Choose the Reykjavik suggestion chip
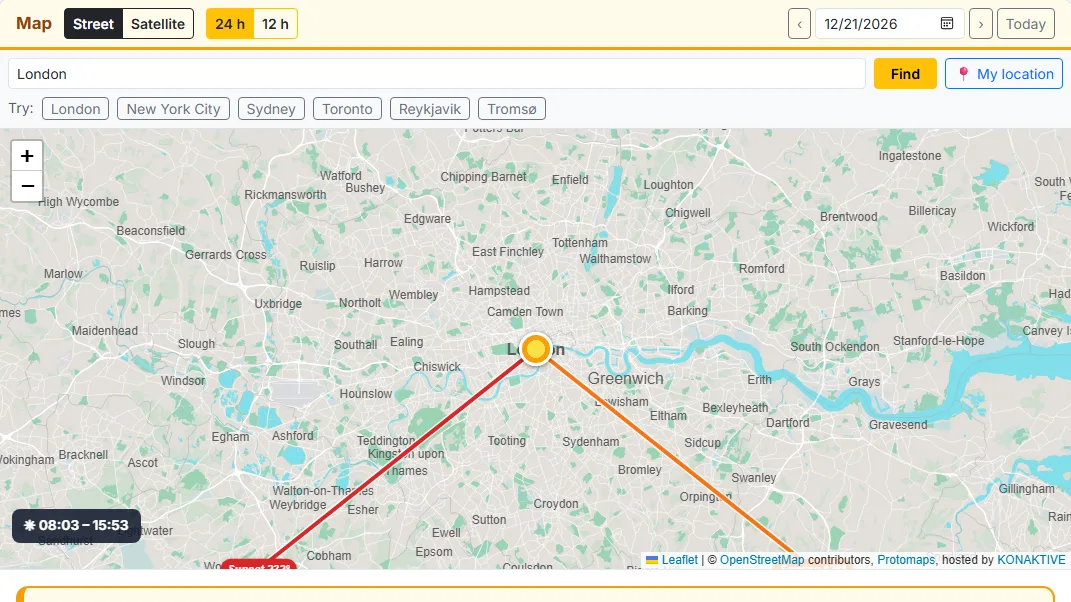1071x602 pixels. pos(430,109)
